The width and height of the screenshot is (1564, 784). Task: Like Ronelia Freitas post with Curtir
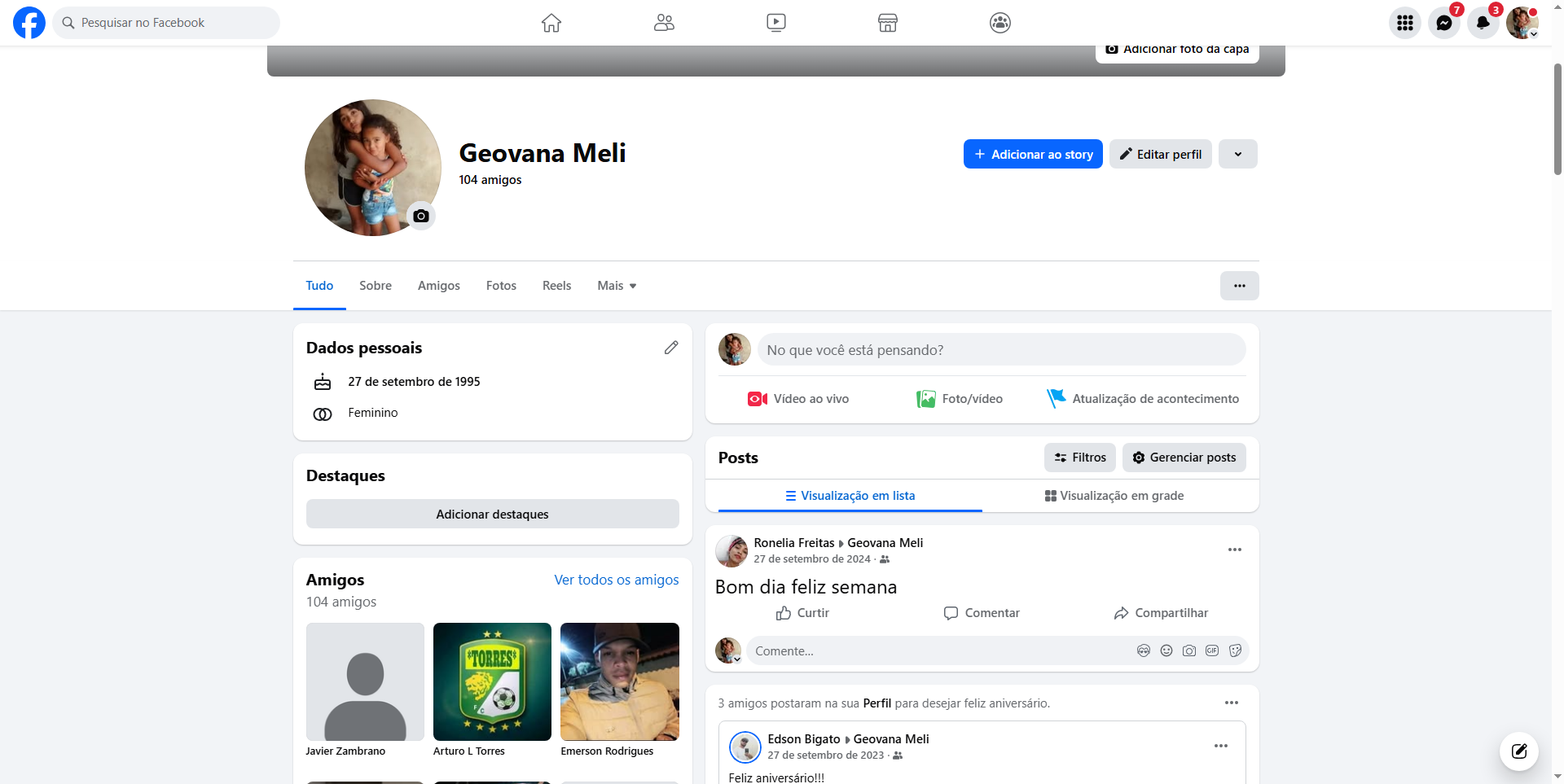802,613
